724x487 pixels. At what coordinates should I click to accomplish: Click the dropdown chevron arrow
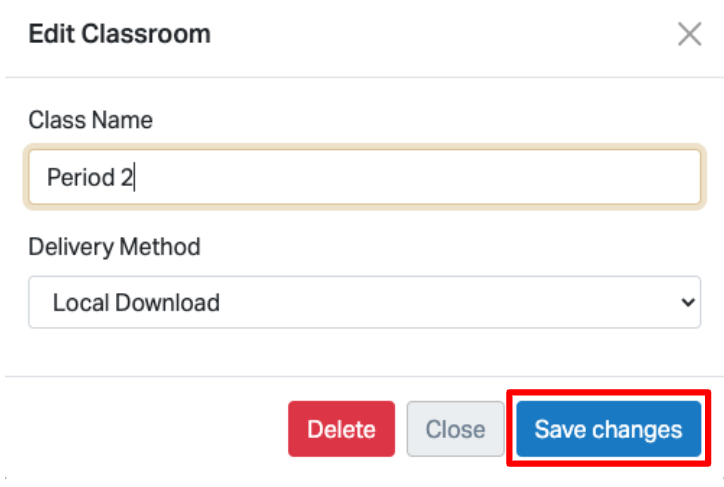(x=687, y=302)
